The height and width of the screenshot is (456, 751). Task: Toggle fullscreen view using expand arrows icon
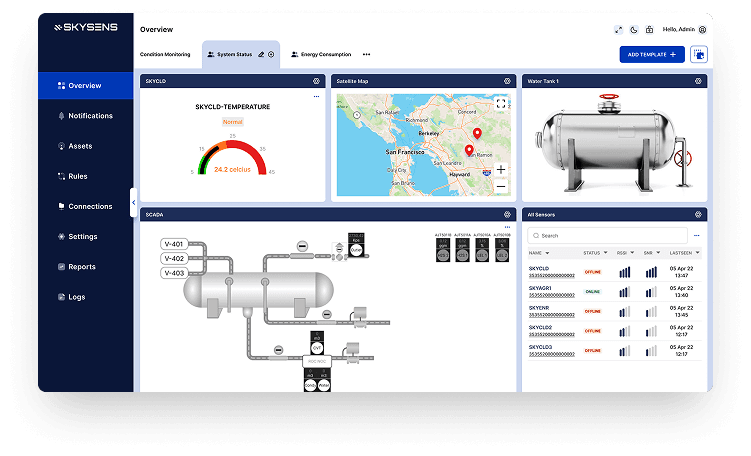617,30
